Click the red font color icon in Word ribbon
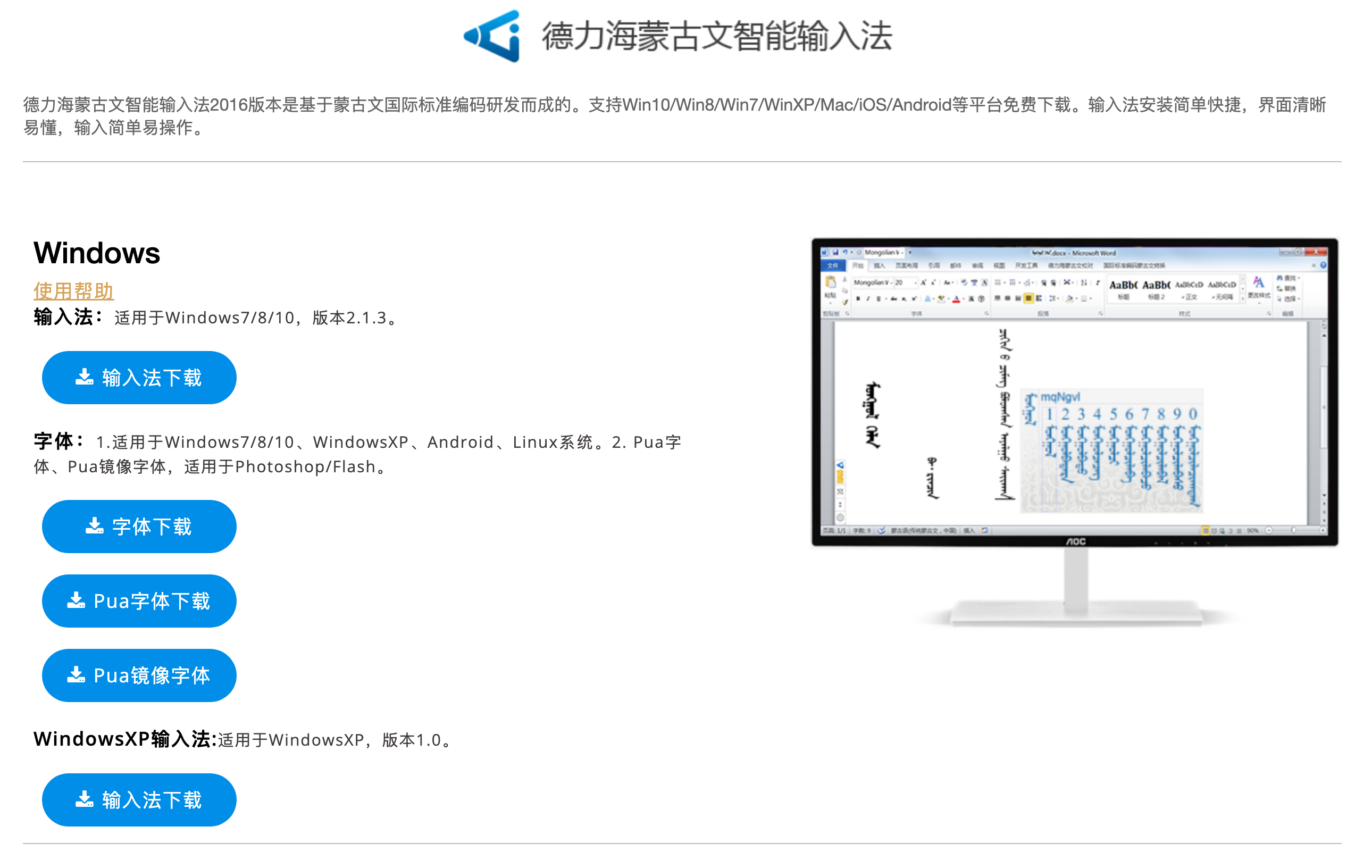This screenshot has width=1372, height=868. pyautogui.click(x=956, y=299)
